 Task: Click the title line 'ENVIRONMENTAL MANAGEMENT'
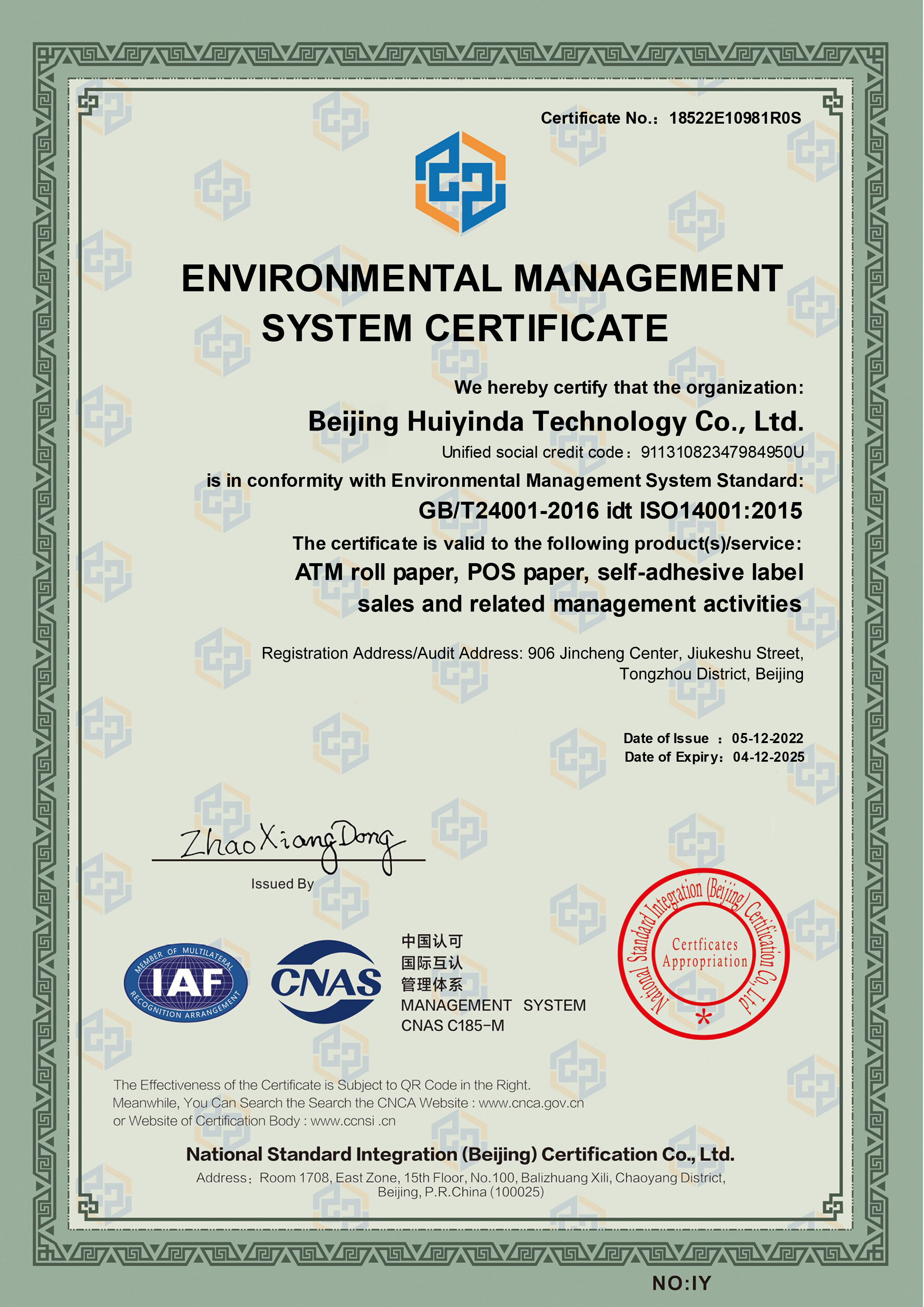482,278
